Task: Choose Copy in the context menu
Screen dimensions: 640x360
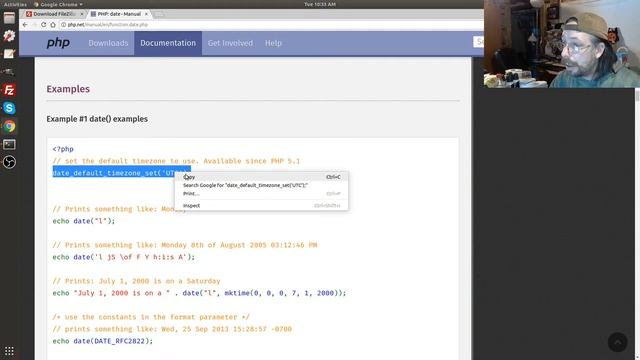Action: [x=261, y=177]
